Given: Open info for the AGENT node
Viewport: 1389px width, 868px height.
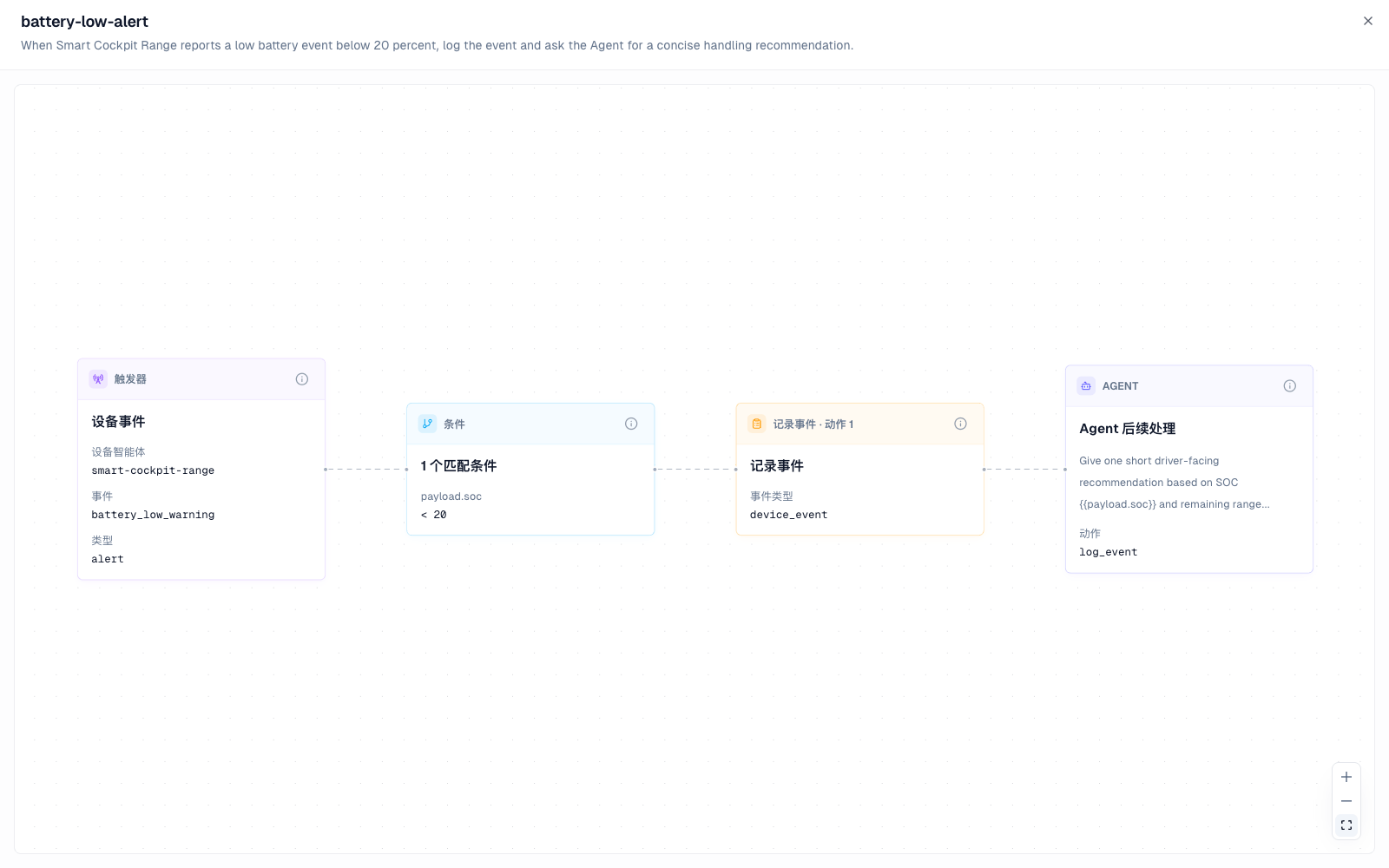Looking at the screenshot, I should pos(1290,386).
